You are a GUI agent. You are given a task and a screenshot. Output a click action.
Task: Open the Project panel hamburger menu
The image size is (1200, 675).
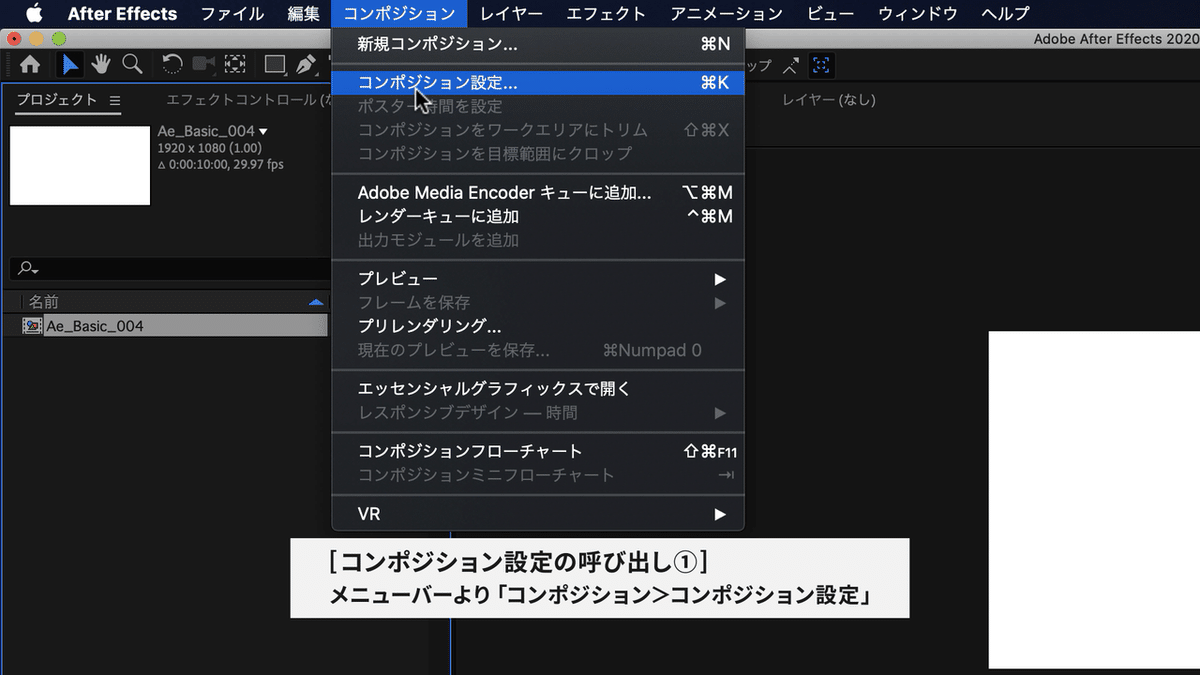click(x=114, y=100)
